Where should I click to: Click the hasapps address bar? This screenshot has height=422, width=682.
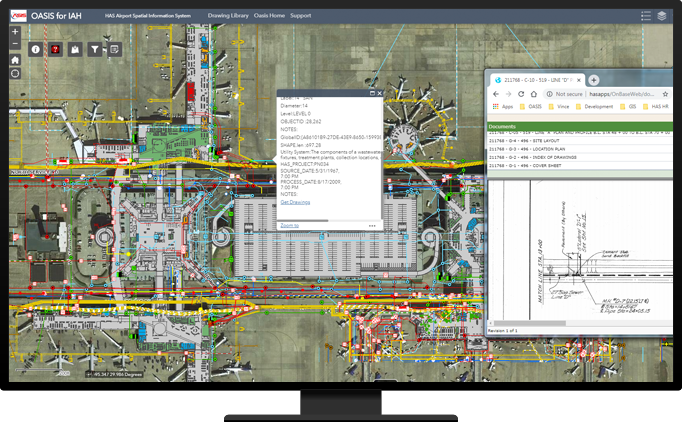tap(622, 94)
